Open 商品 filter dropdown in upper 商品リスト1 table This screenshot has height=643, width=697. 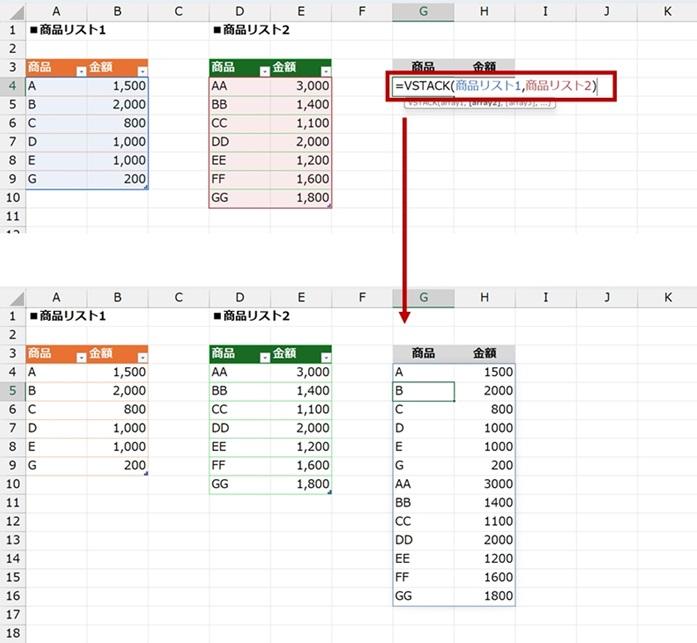[x=80, y=71]
